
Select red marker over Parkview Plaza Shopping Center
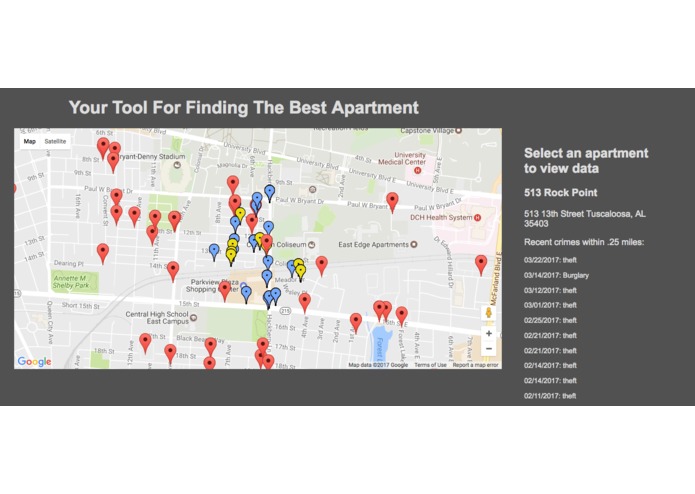(225, 290)
